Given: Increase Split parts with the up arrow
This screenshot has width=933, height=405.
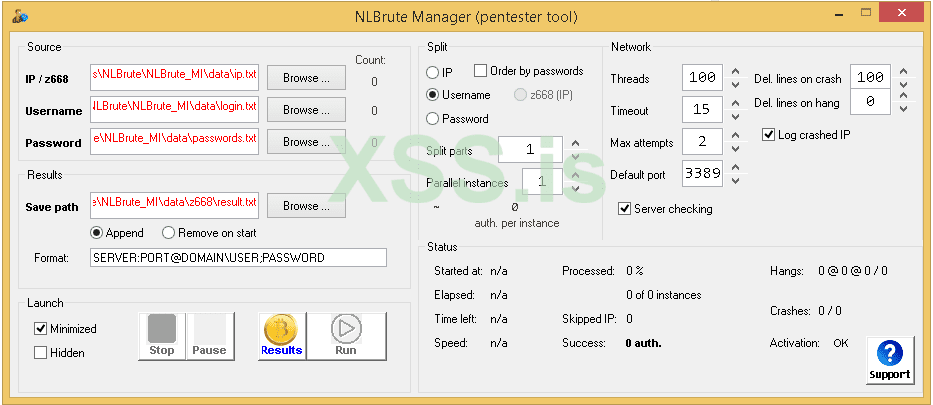Looking at the screenshot, I should coord(575,143).
